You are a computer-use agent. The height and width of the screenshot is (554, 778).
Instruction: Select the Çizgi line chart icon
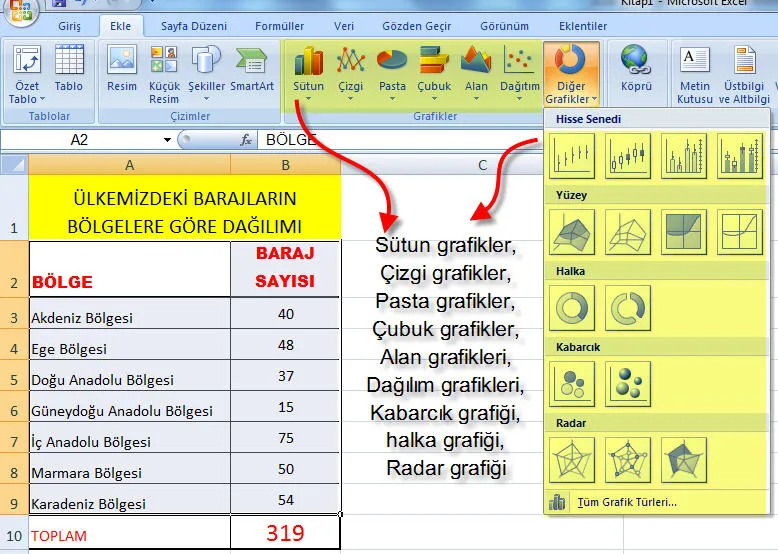coord(350,71)
